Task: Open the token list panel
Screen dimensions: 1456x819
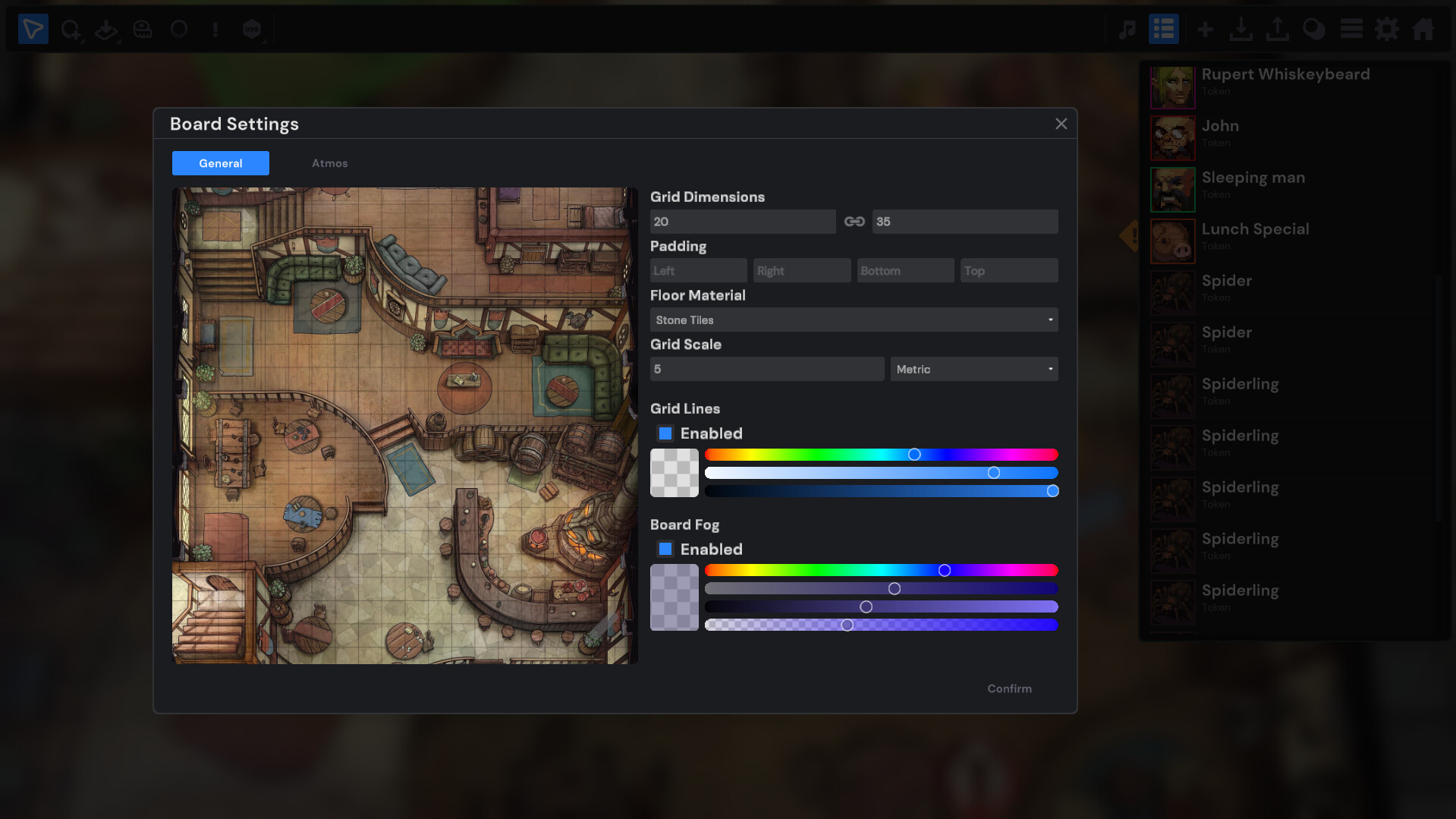Action: coord(1163,29)
